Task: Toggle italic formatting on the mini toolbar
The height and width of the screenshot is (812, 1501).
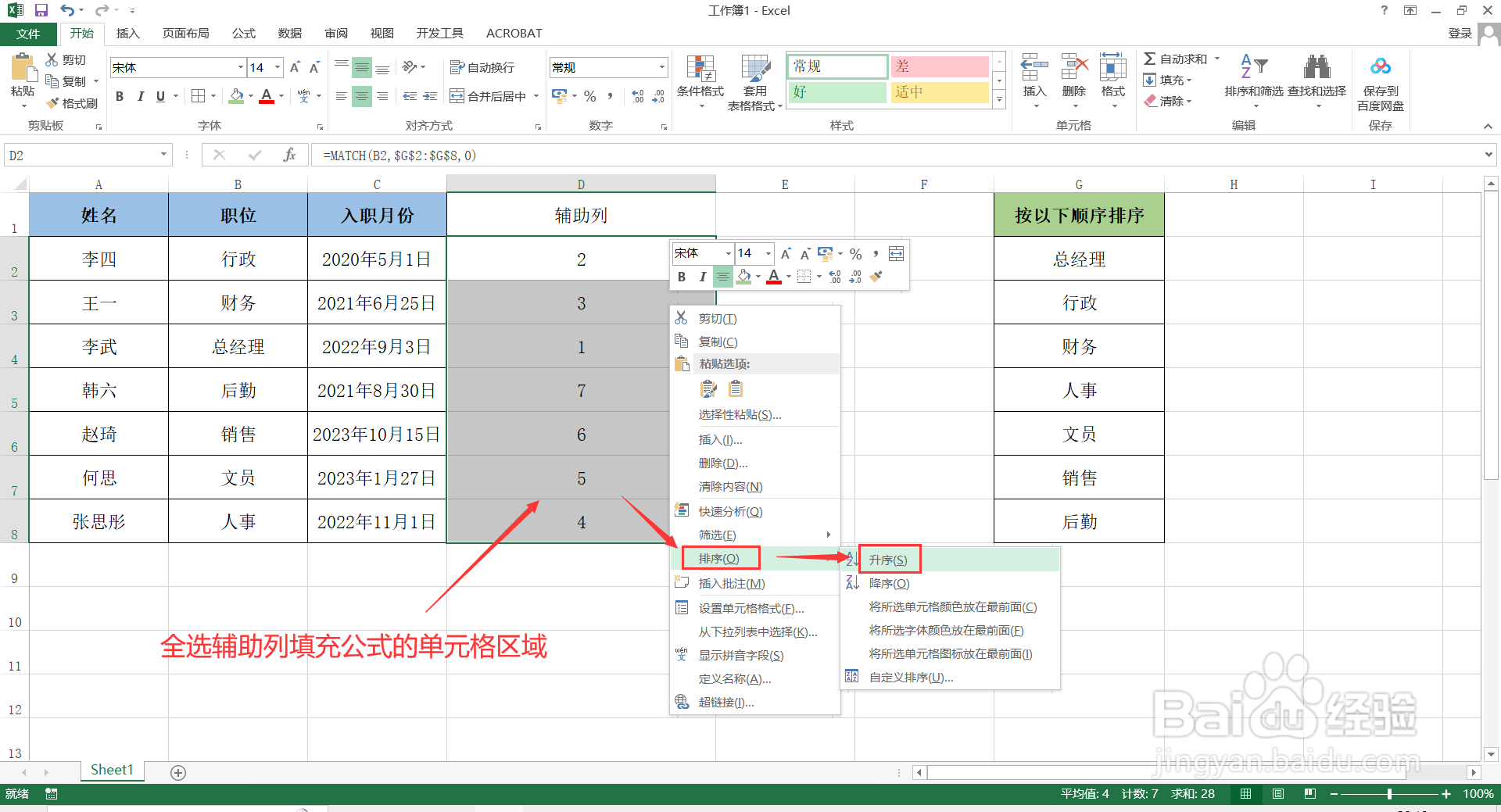Action: point(702,277)
